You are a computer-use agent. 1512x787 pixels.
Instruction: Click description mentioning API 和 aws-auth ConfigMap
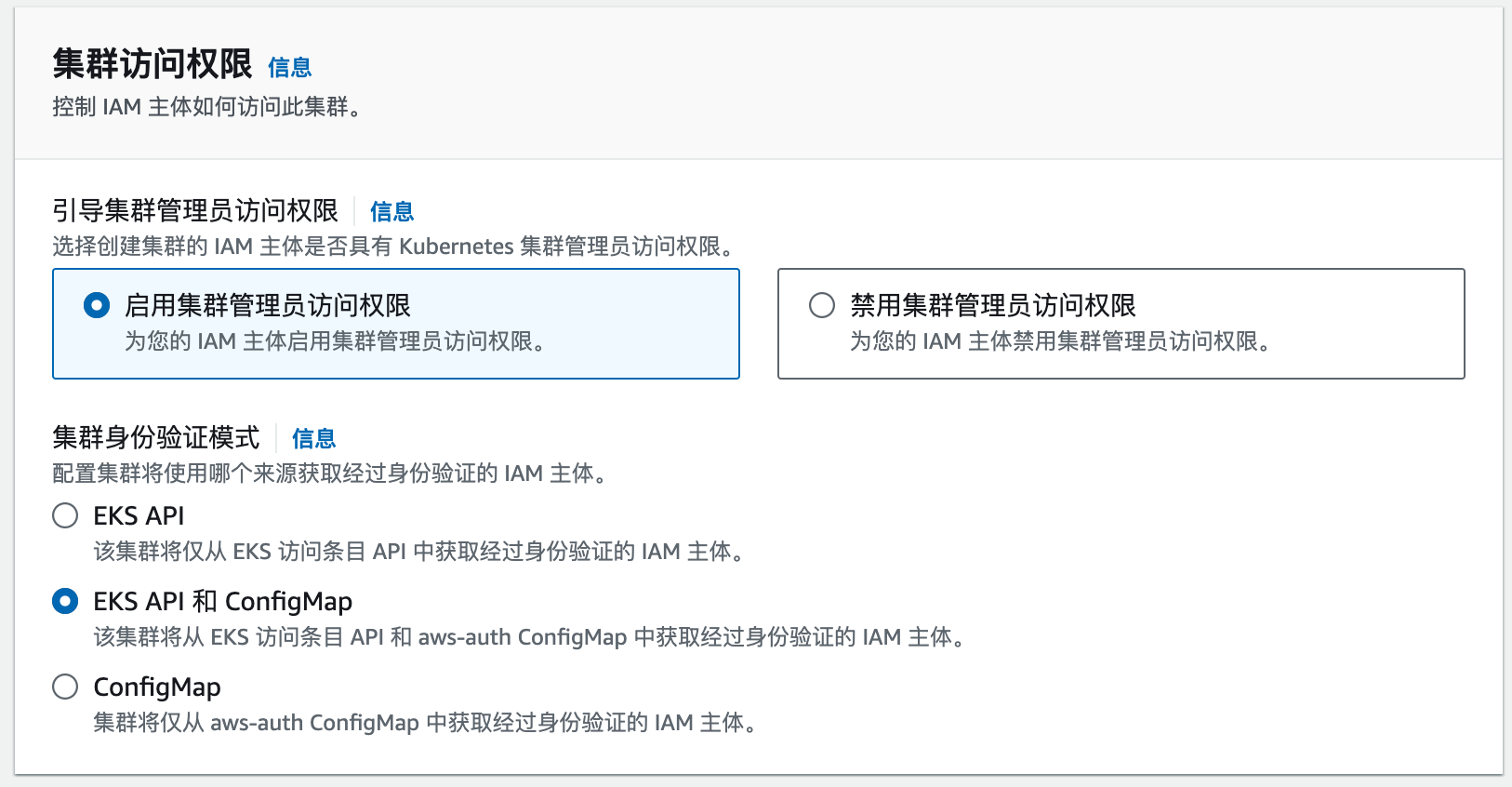point(528,637)
